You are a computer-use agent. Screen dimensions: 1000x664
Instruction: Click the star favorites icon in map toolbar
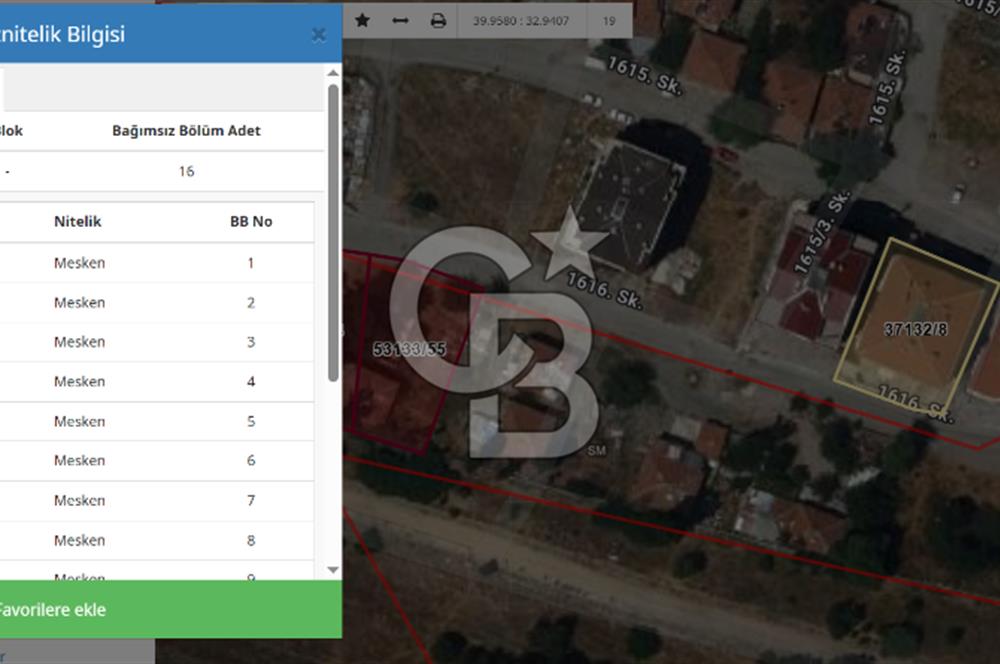point(362,20)
